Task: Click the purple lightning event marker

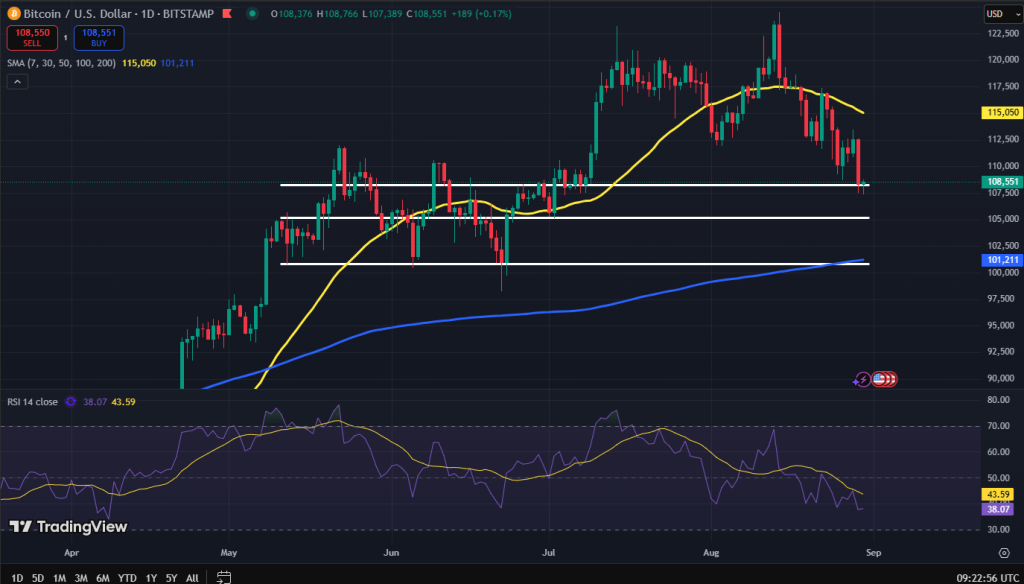Action: (862, 379)
